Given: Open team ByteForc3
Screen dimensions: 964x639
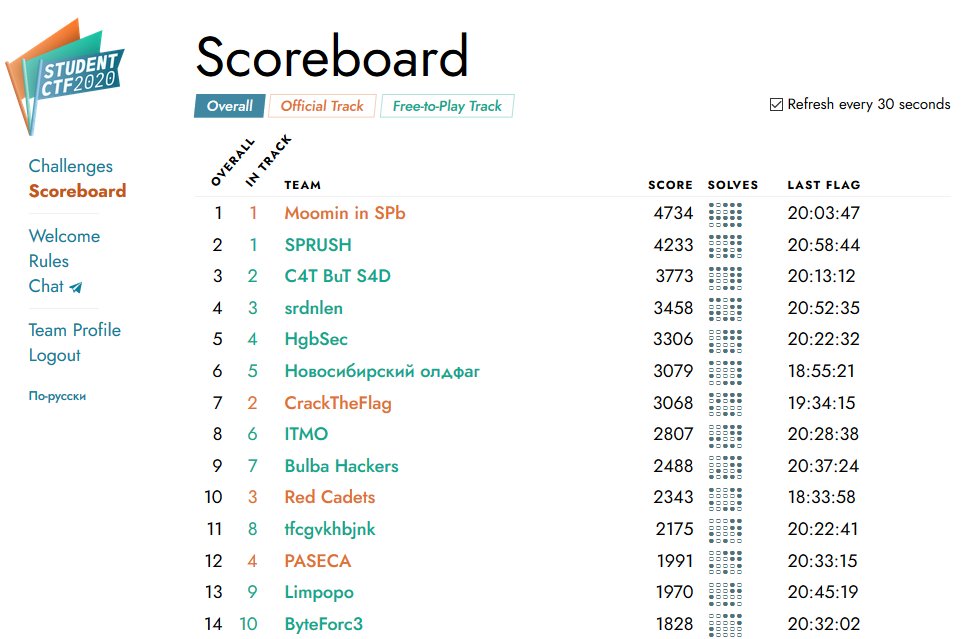Looking at the screenshot, I should 323,624.
